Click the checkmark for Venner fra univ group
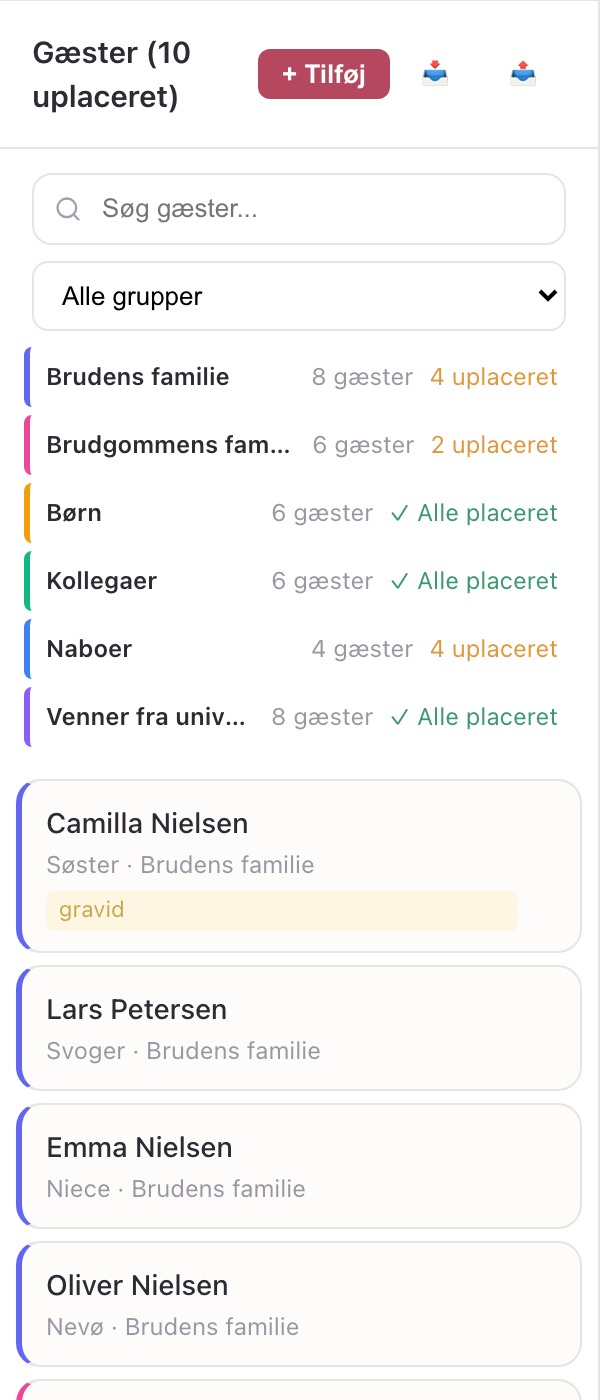 pos(400,717)
